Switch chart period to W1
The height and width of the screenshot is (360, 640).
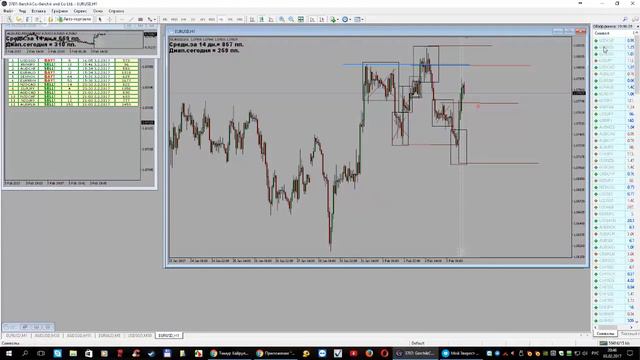coord(230,19)
